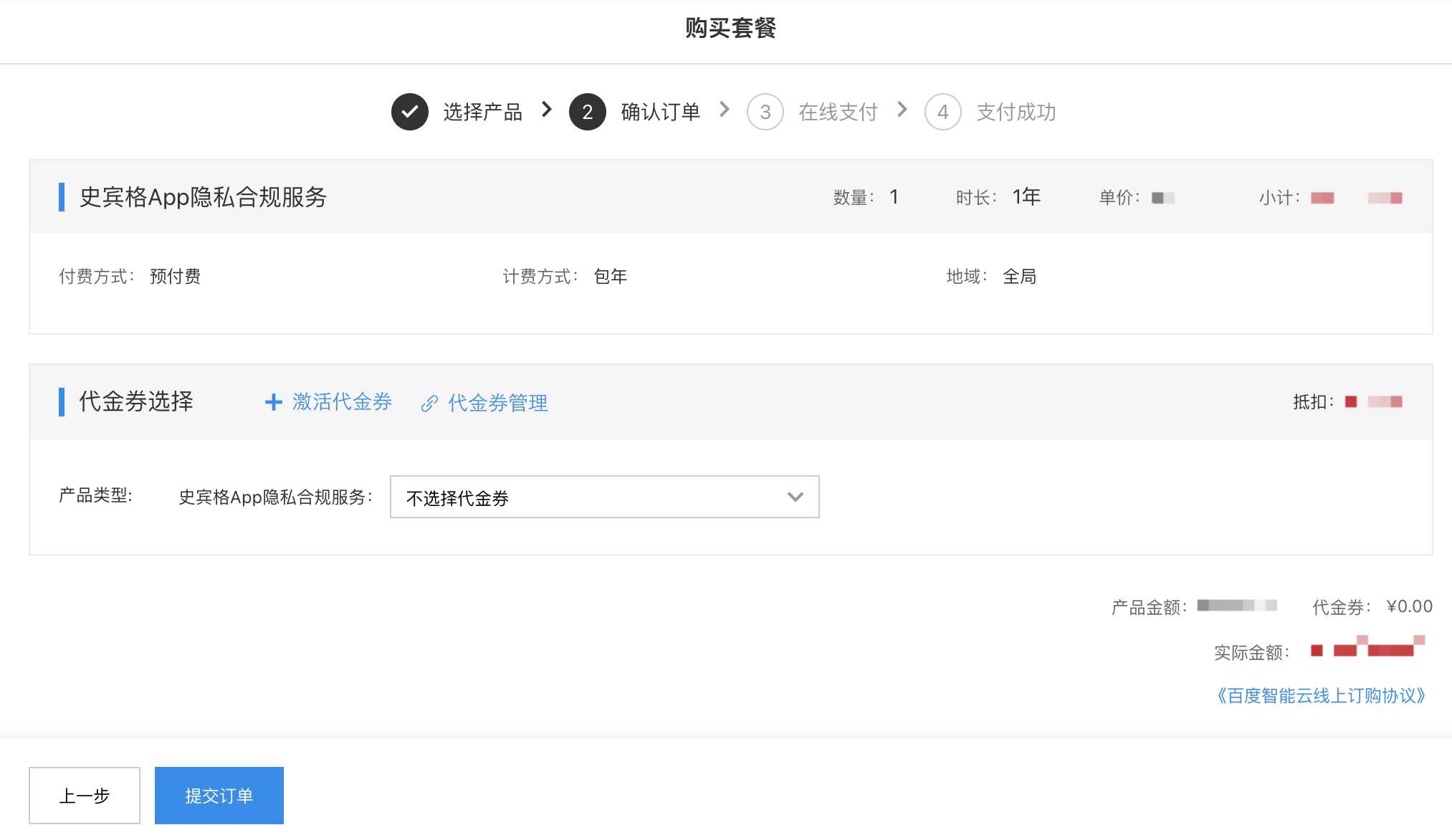Go back with the 上一步 button
This screenshot has height=840, width=1452.
click(85, 796)
